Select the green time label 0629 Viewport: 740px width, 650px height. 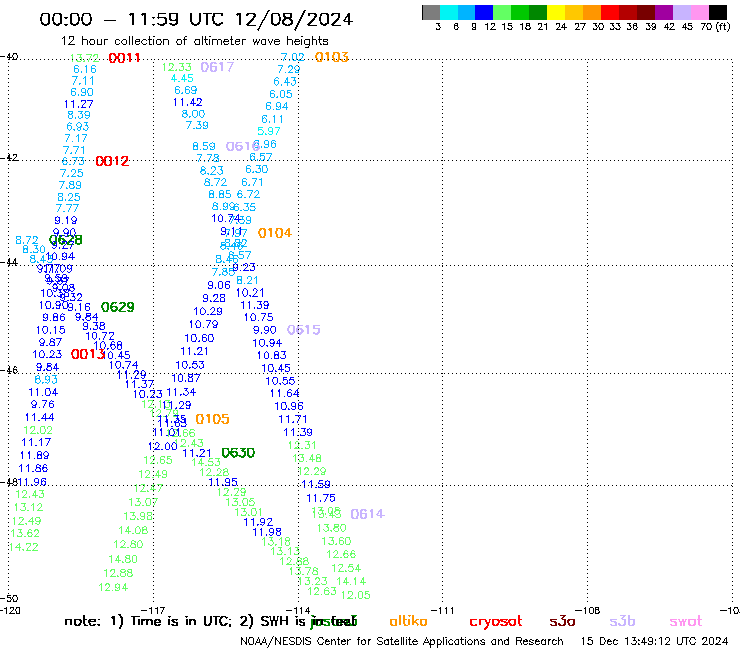(118, 307)
